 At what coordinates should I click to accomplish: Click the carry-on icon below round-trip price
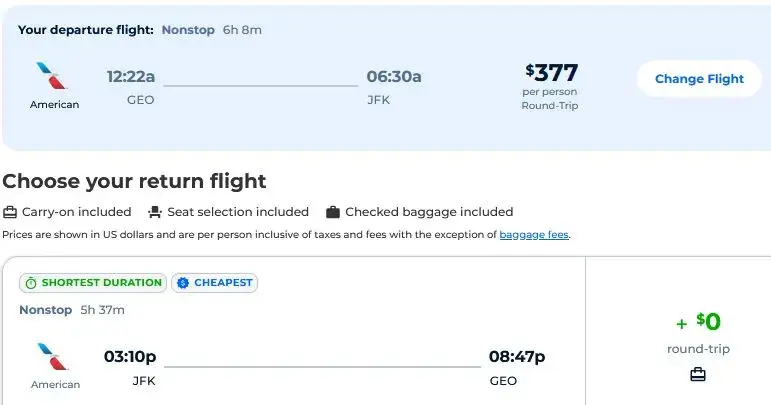click(x=698, y=375)
